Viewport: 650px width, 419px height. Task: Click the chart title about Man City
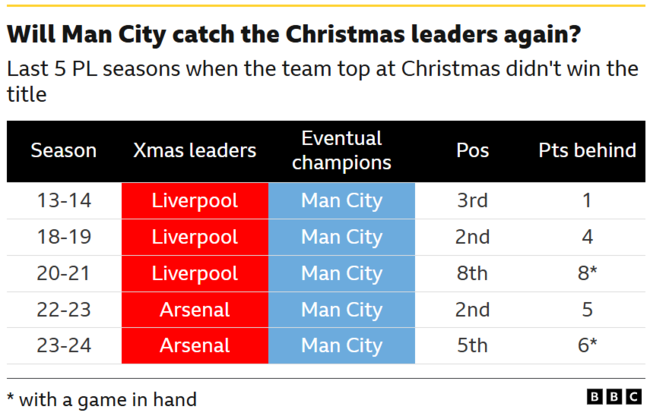[293, 35]
